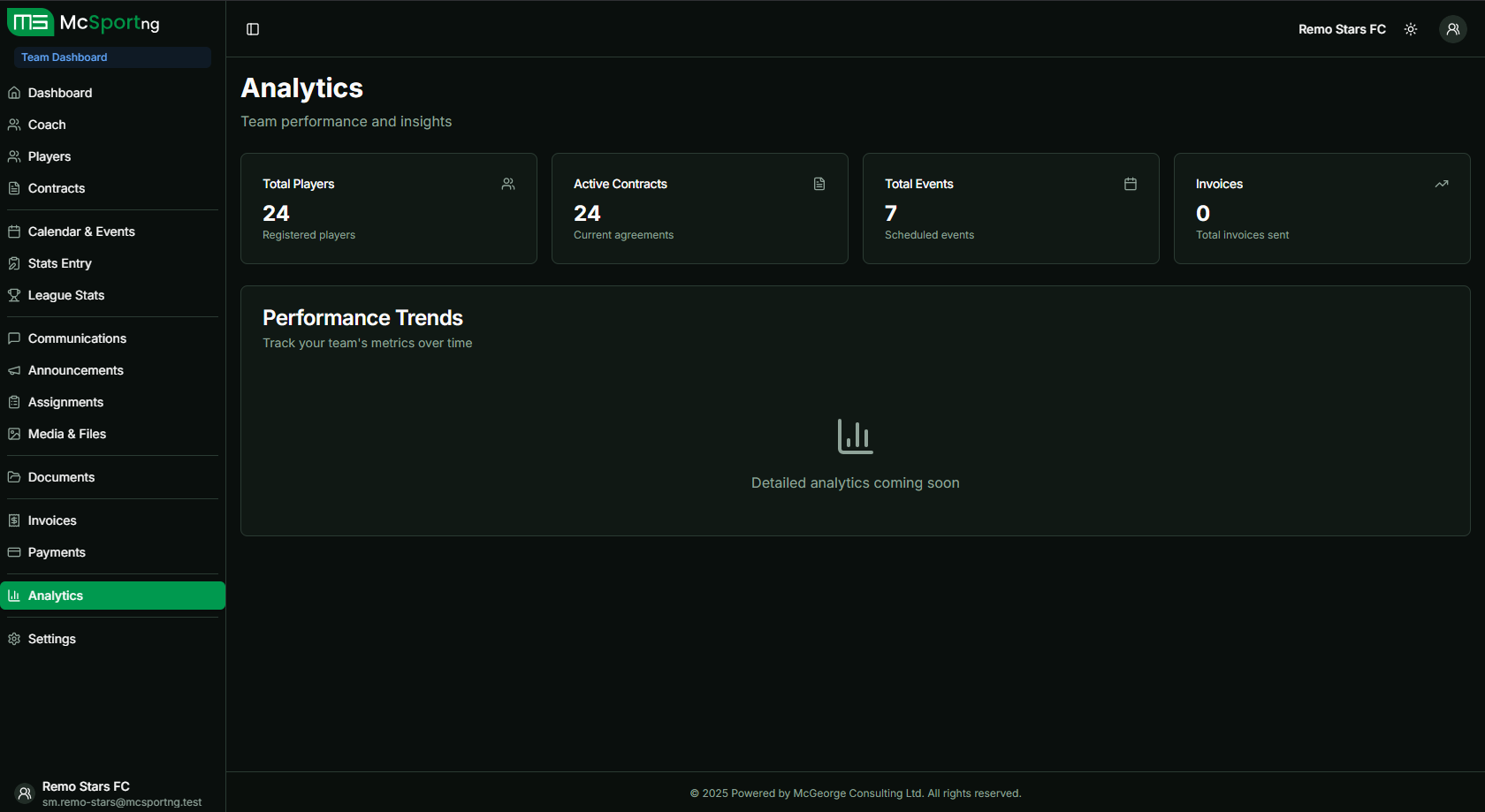Toggle the sidebar collapse button
Viewport: 1485px width, 812px height.
coord(253,29)
